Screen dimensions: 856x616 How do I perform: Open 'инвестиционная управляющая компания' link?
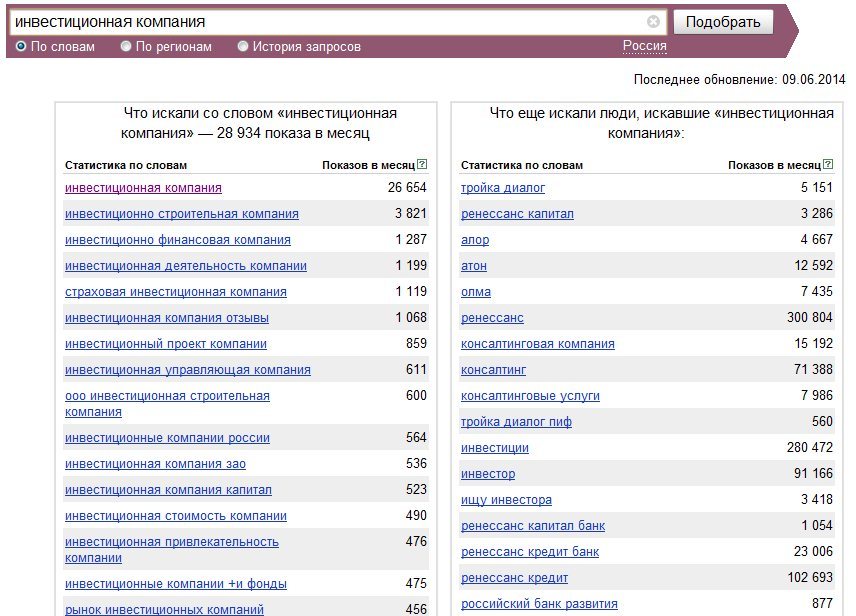click(188, 370)
